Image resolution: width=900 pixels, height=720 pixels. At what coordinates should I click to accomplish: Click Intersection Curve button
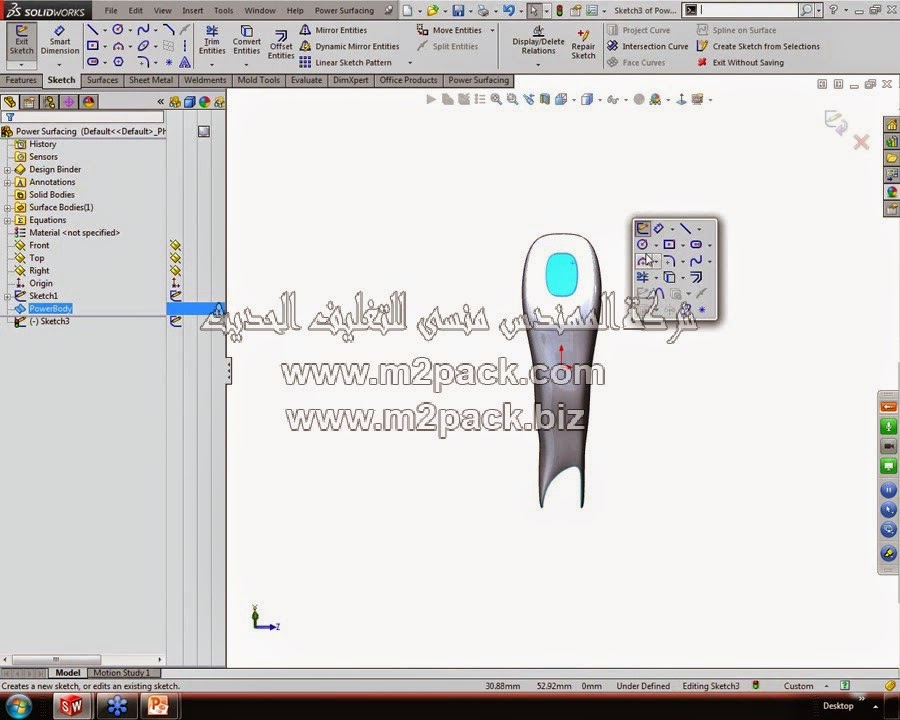pos(647,46)
